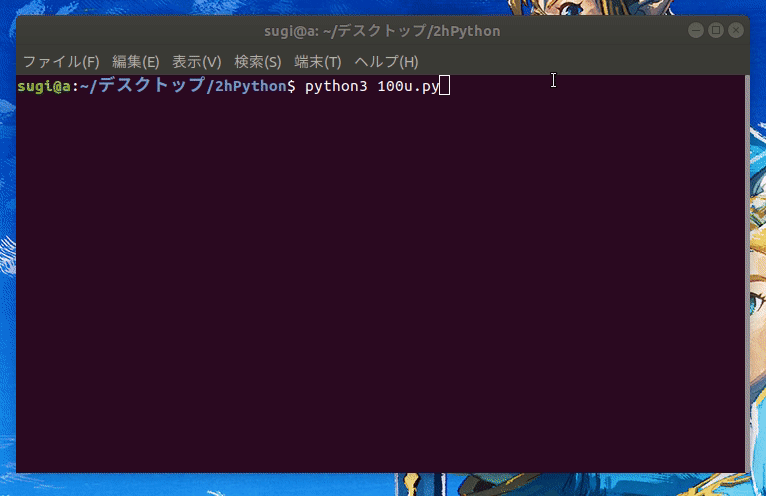Click the prompt text 'sugi@a'
This screenshot has height=496, width=766.
44,86
